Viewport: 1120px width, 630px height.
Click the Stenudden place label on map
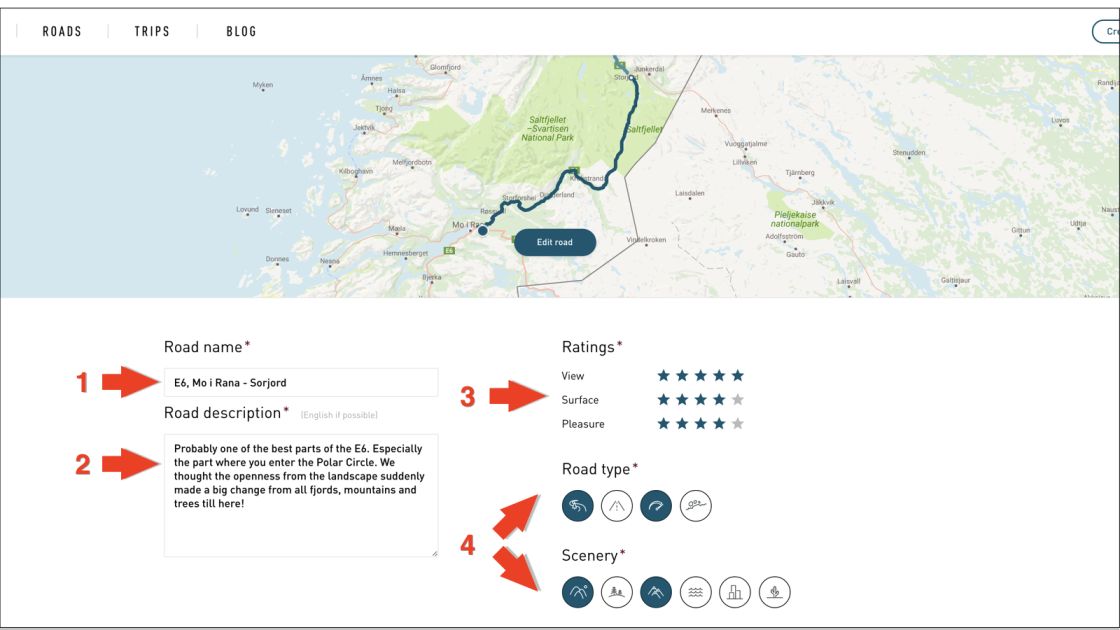click(909, 152)
